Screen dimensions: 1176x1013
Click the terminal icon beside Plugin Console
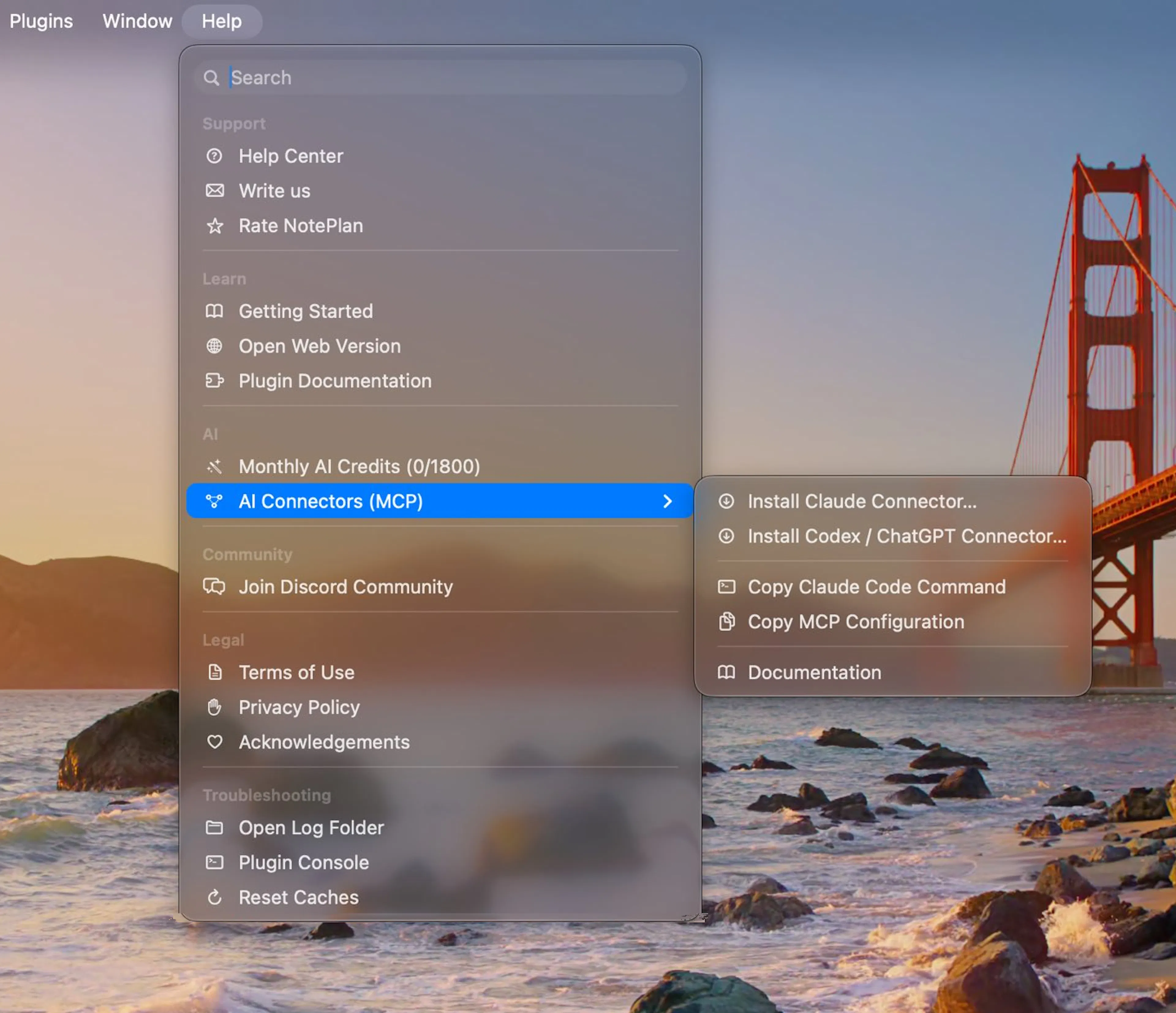pyautogui.click(x=214, y=862)
